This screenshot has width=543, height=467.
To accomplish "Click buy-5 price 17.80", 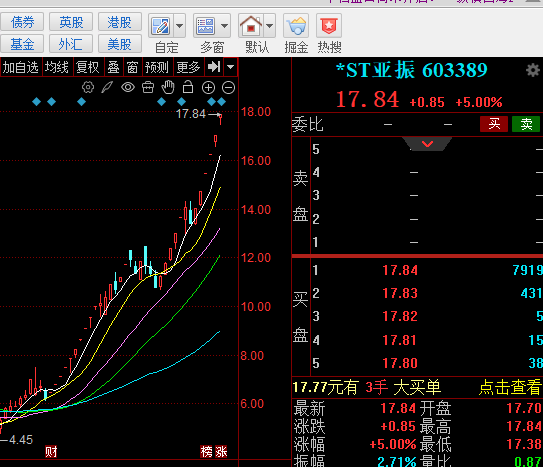I will tap(400, 363).
